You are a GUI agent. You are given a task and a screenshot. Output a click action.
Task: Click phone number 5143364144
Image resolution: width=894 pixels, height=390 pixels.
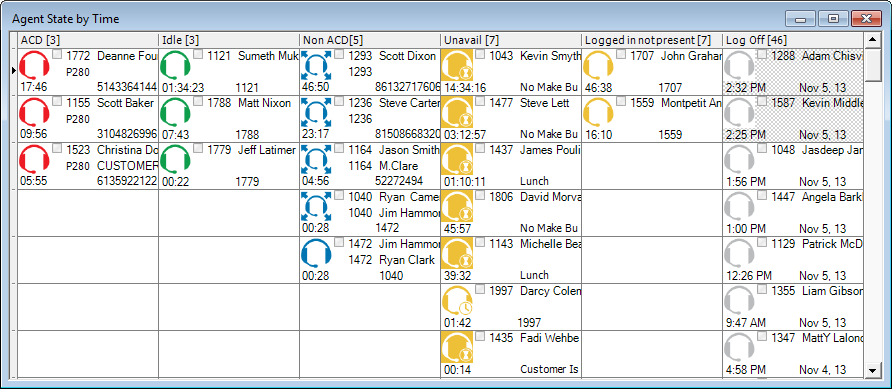click(x=127, y=87)
